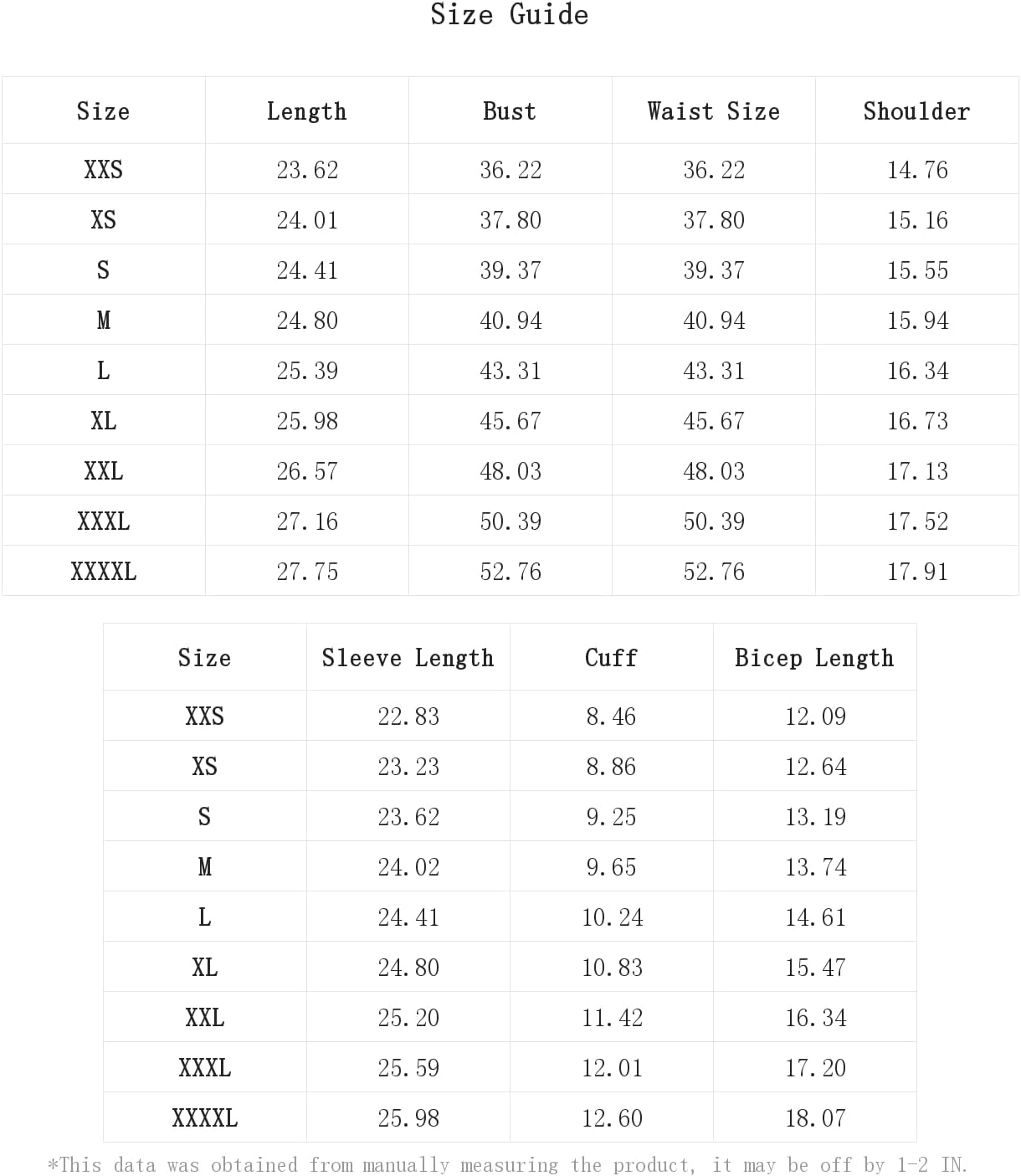Image resolution: width=1021 pixels, height=1176 pixels.
Task: Click the XXL label in the bottom table
Action: [204, 1018]
